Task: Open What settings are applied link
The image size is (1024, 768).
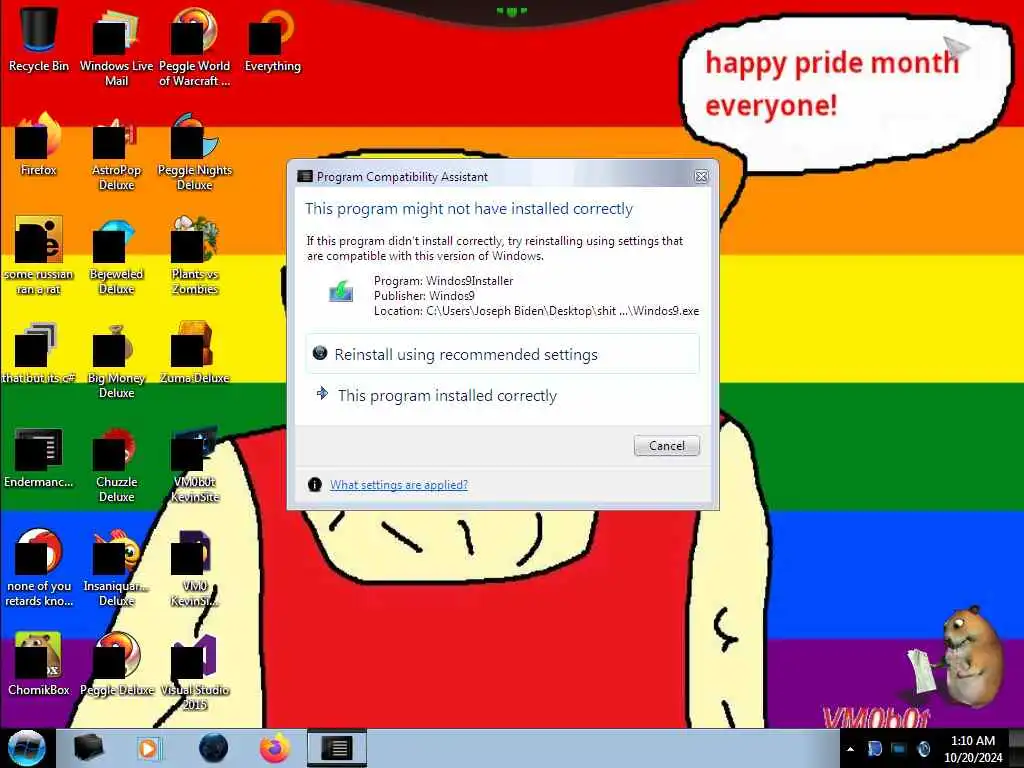Action: (x=398, y=485)
